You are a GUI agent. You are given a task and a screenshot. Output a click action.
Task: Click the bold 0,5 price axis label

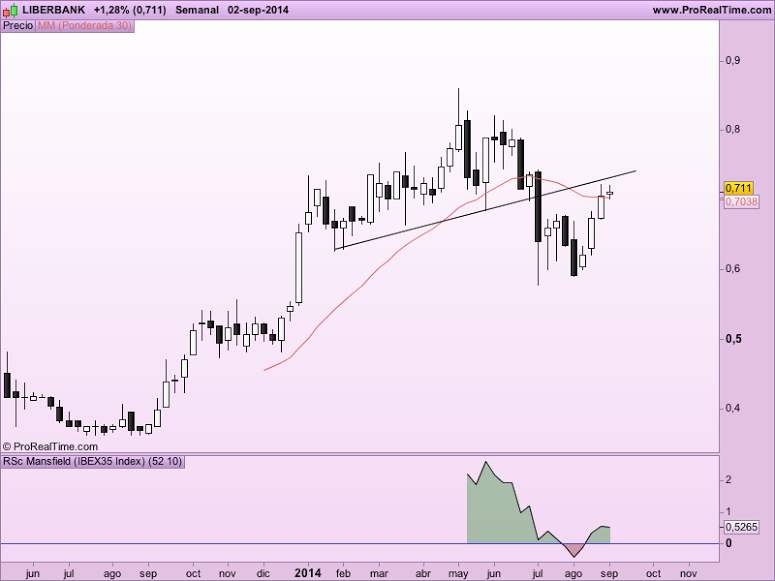point(733,339)
